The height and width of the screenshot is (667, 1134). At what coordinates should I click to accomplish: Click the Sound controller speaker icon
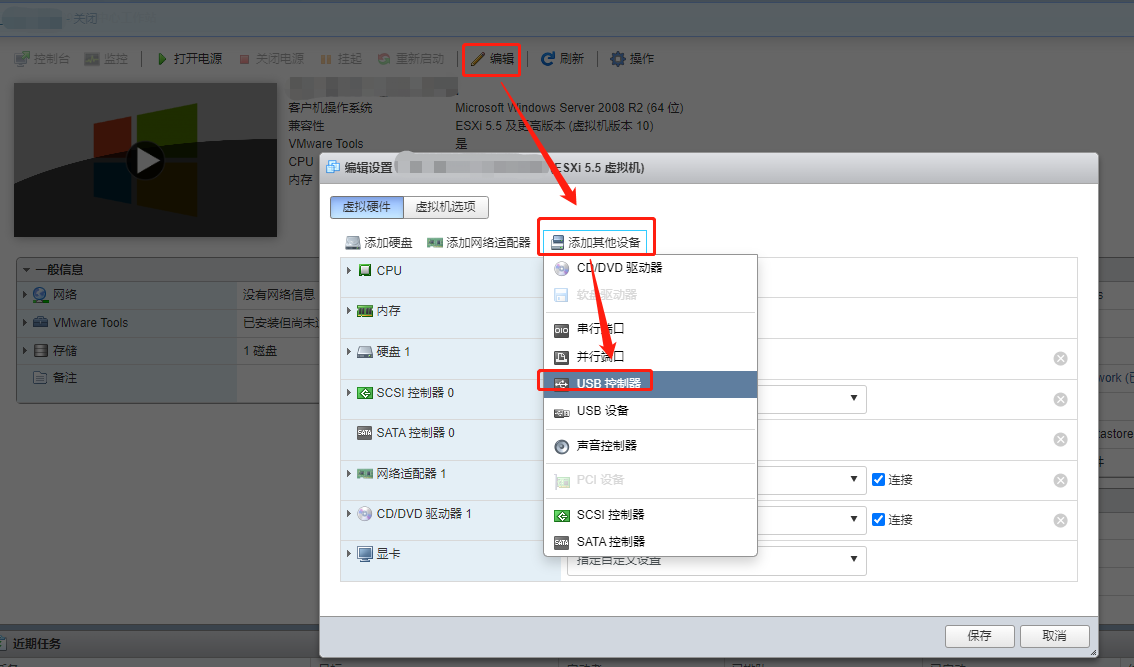[x=561, y=446]
